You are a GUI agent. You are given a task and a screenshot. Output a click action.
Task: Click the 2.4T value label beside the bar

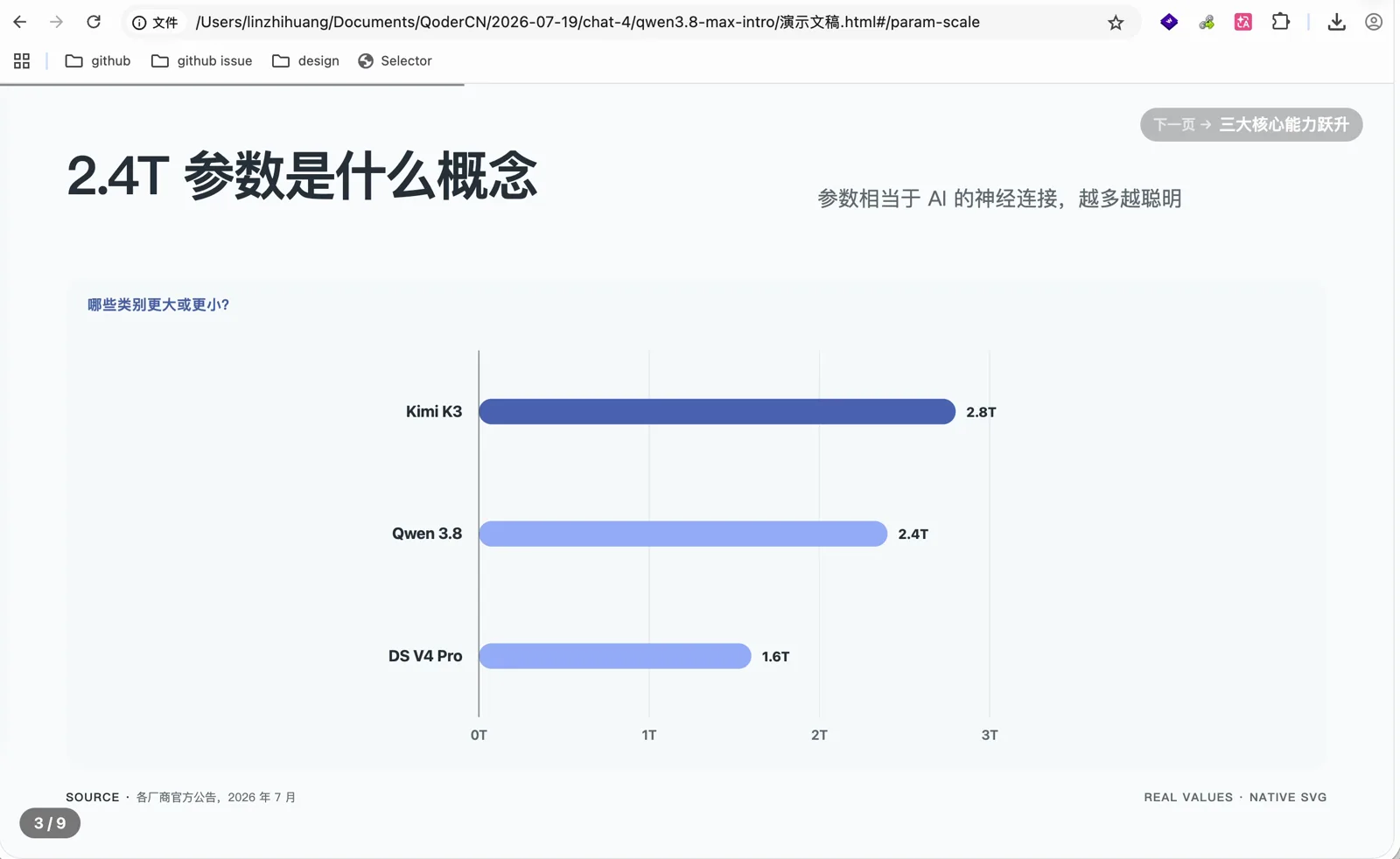913,534
